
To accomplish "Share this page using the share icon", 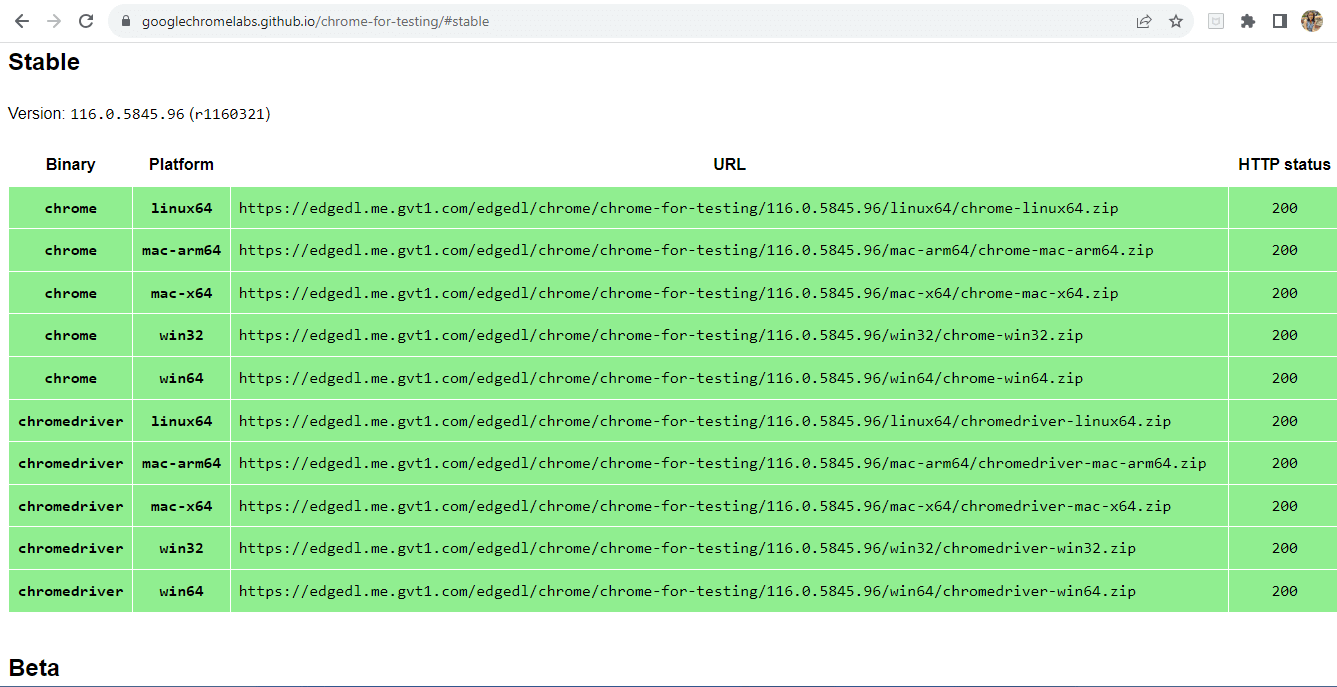I will pyautogui.click(x=1144, y=21).
